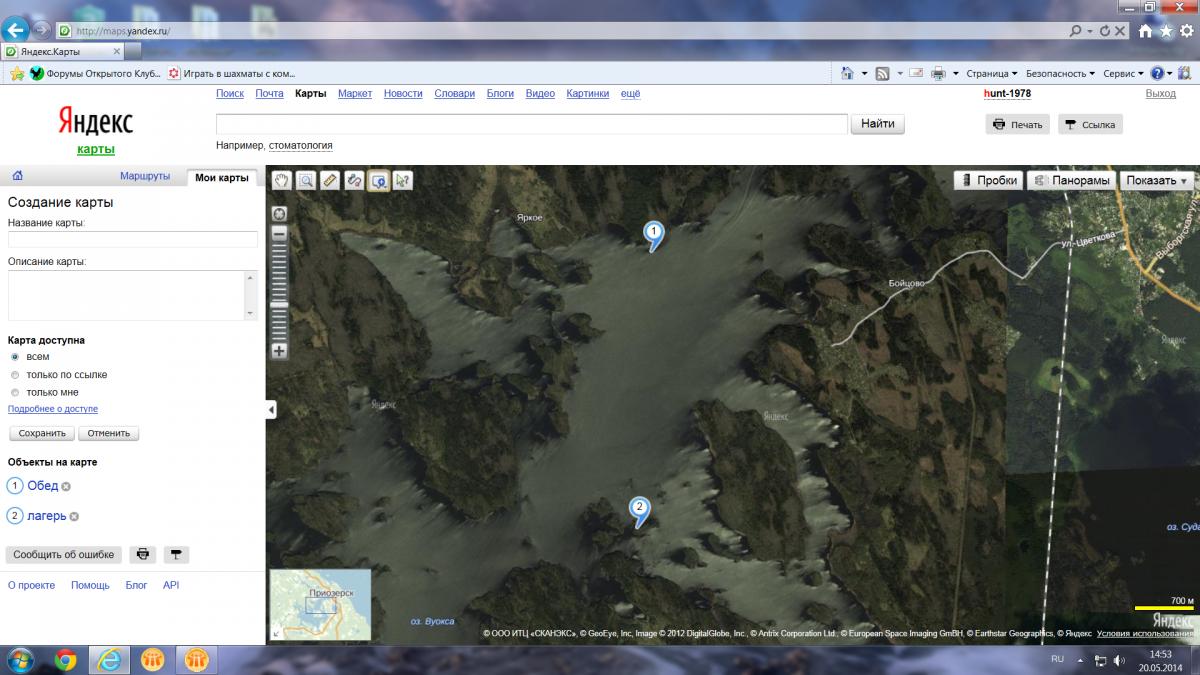Select the ruler distance measurement tool
The width and height of the screenshot is (1200, 675).
[330, 181]
